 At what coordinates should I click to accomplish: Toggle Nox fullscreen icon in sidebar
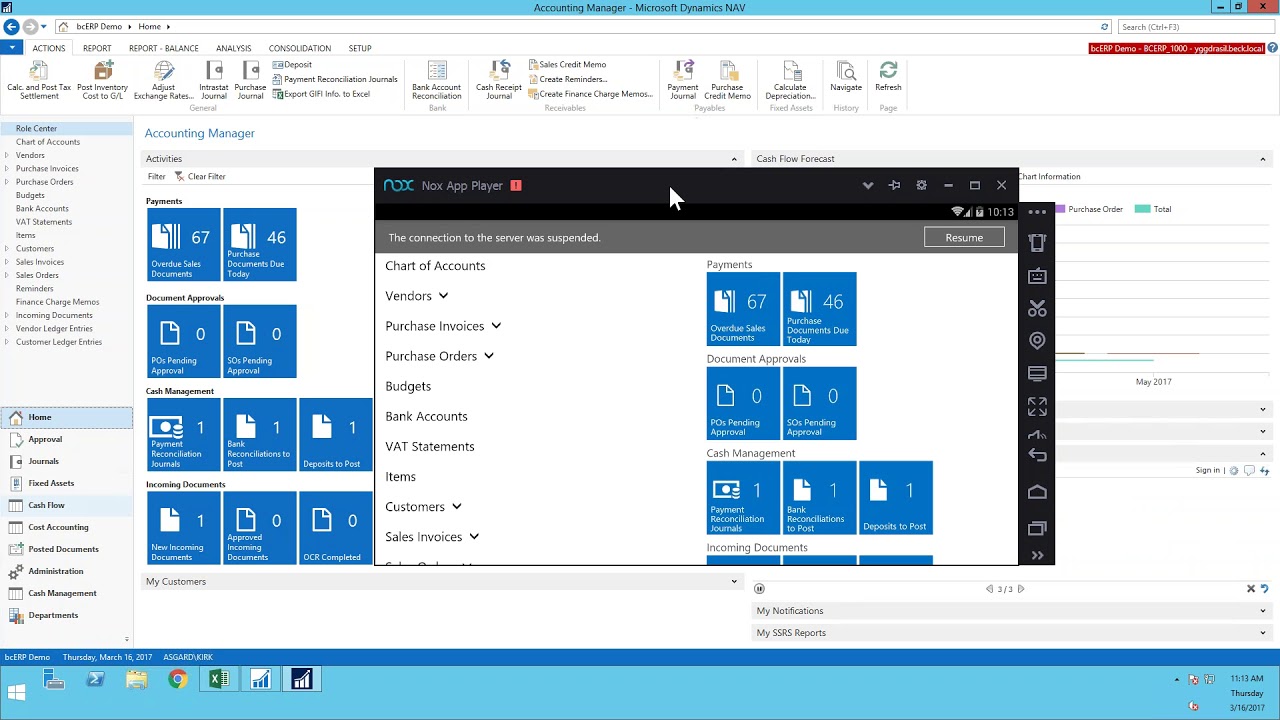(x=1037, y=406)
